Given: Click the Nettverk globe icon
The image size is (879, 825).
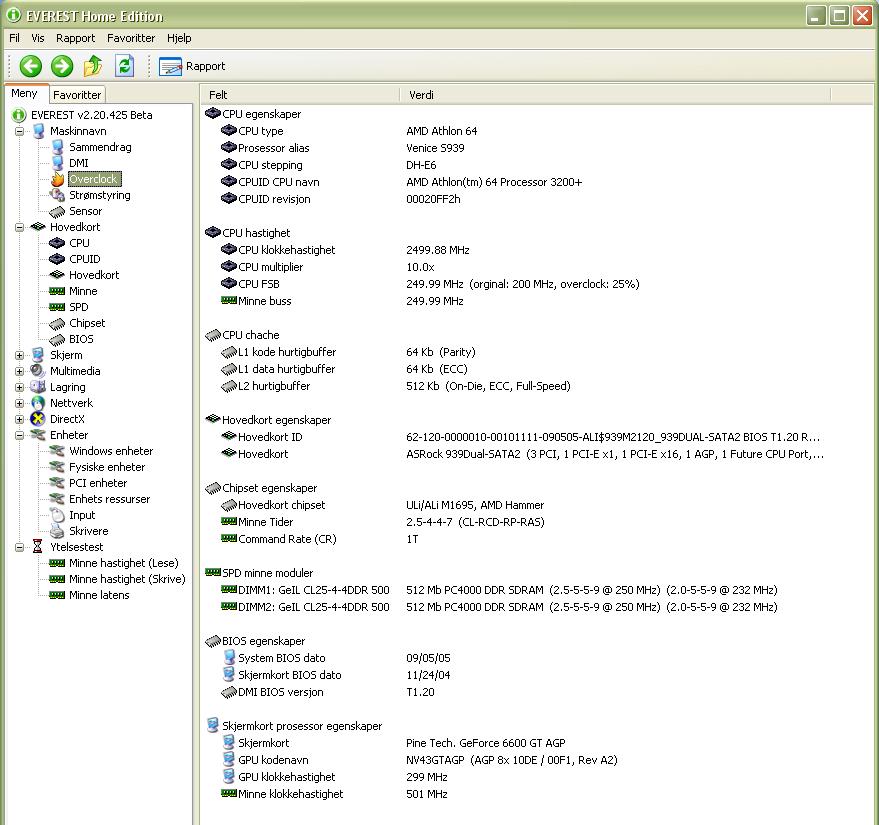Looking at the screenshot, I should (38, 403).
